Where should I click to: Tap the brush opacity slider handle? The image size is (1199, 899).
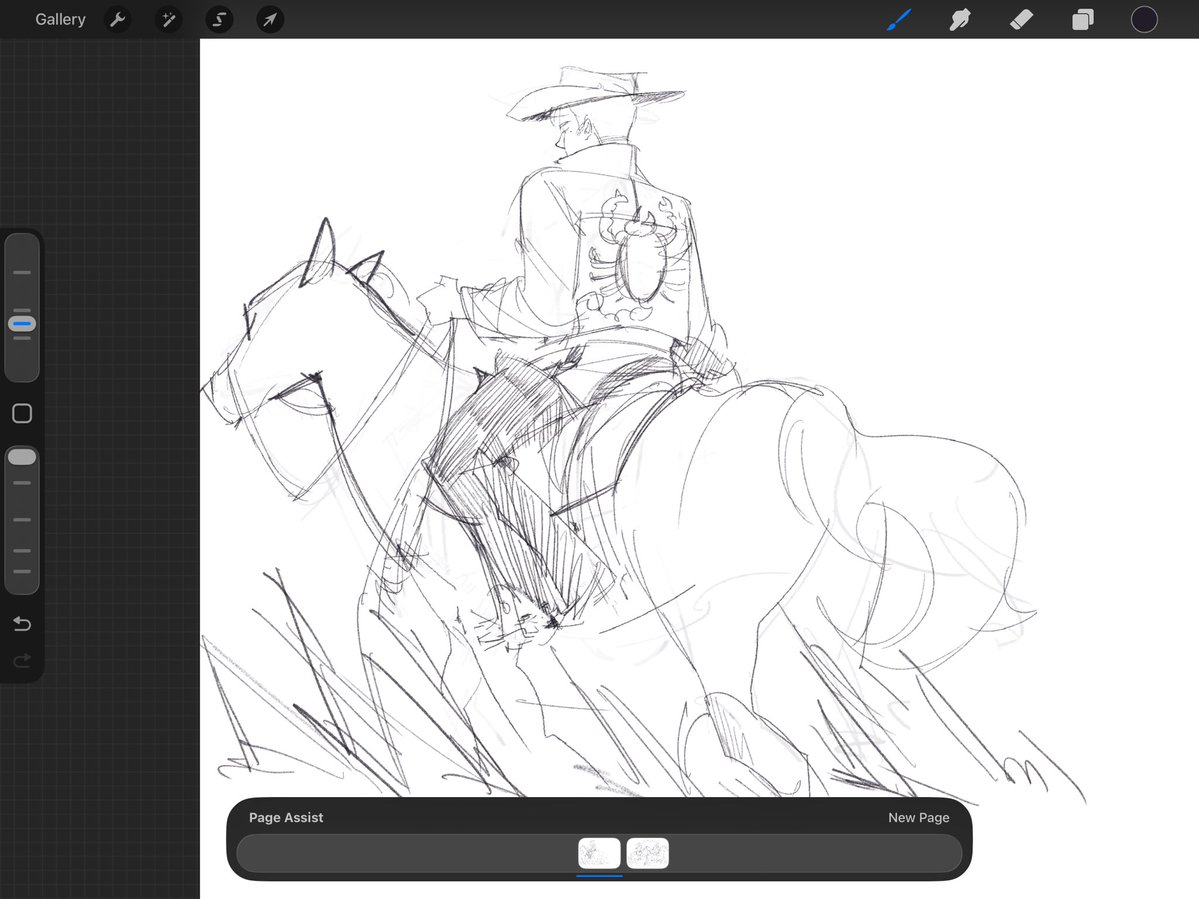coord(22,457)
